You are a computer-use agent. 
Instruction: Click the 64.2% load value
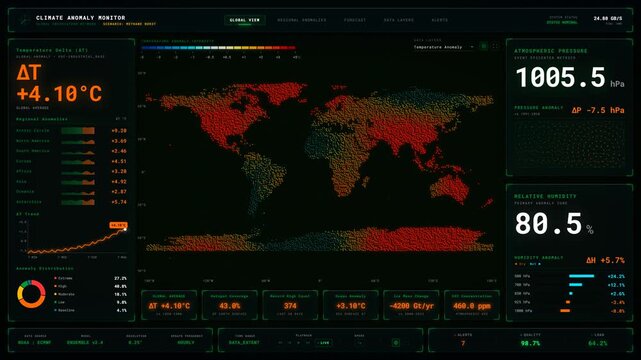(598, 343)
